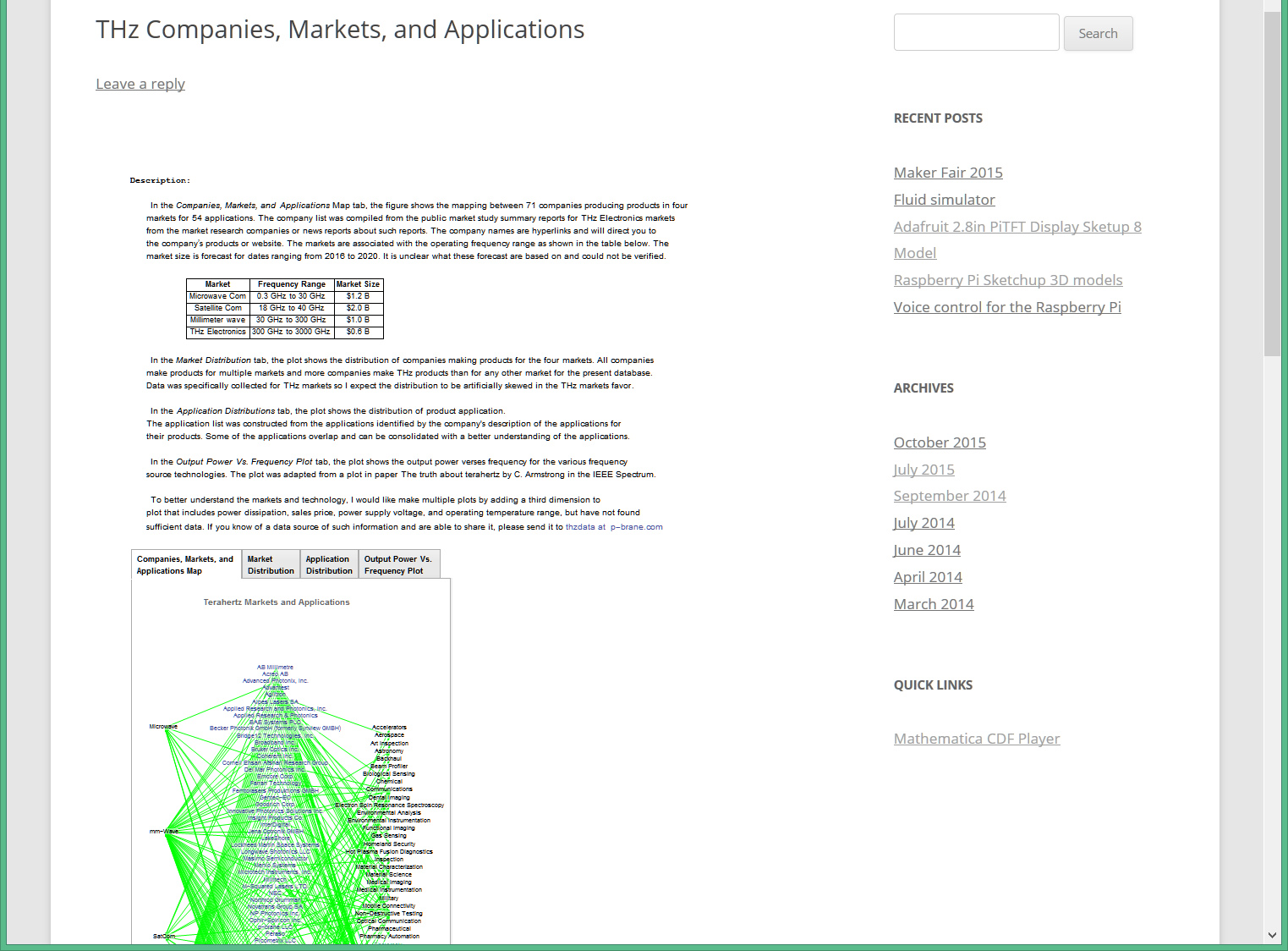Open the Maker Fair 2015 post
This screenshot has width=1288, height=951.
948,173
